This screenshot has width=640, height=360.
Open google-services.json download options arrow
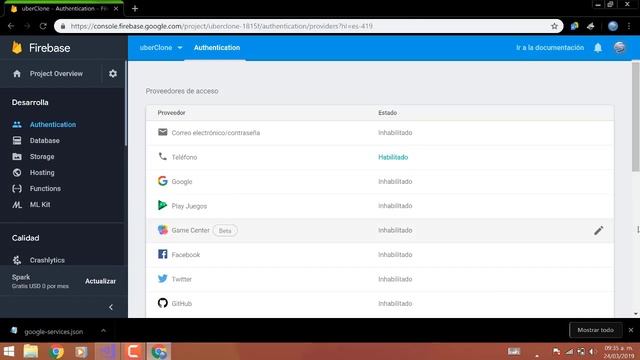(x=103, y=331)
